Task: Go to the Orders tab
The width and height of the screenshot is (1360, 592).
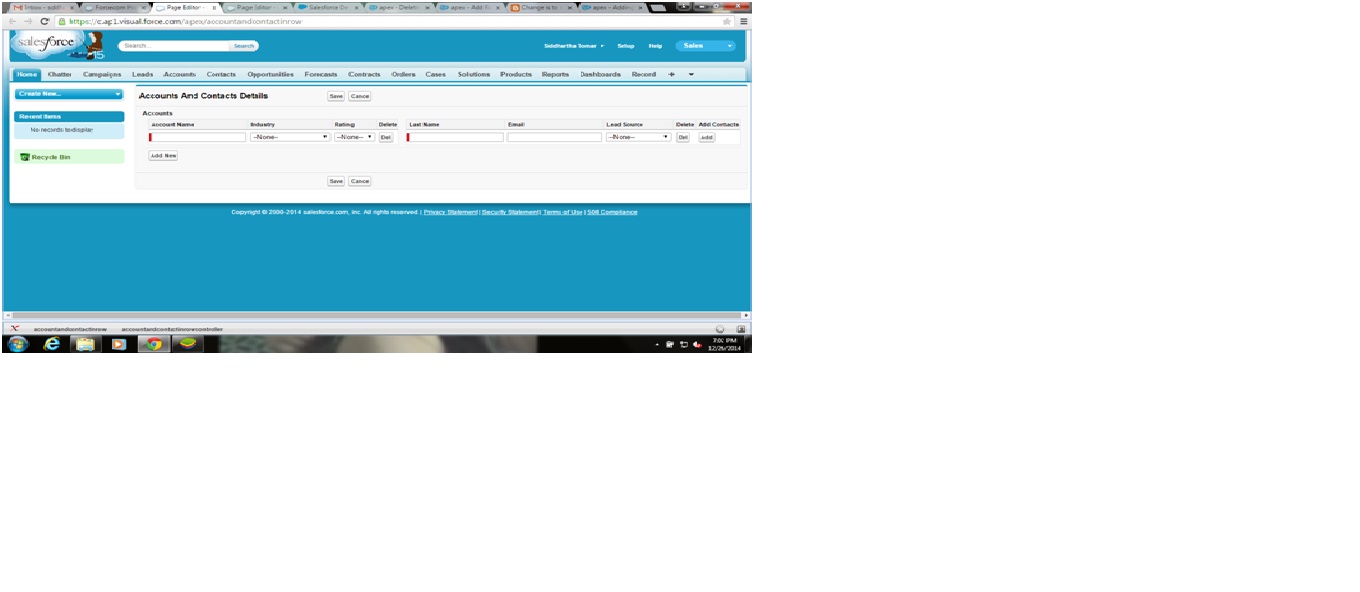Action: pos(403,74)
